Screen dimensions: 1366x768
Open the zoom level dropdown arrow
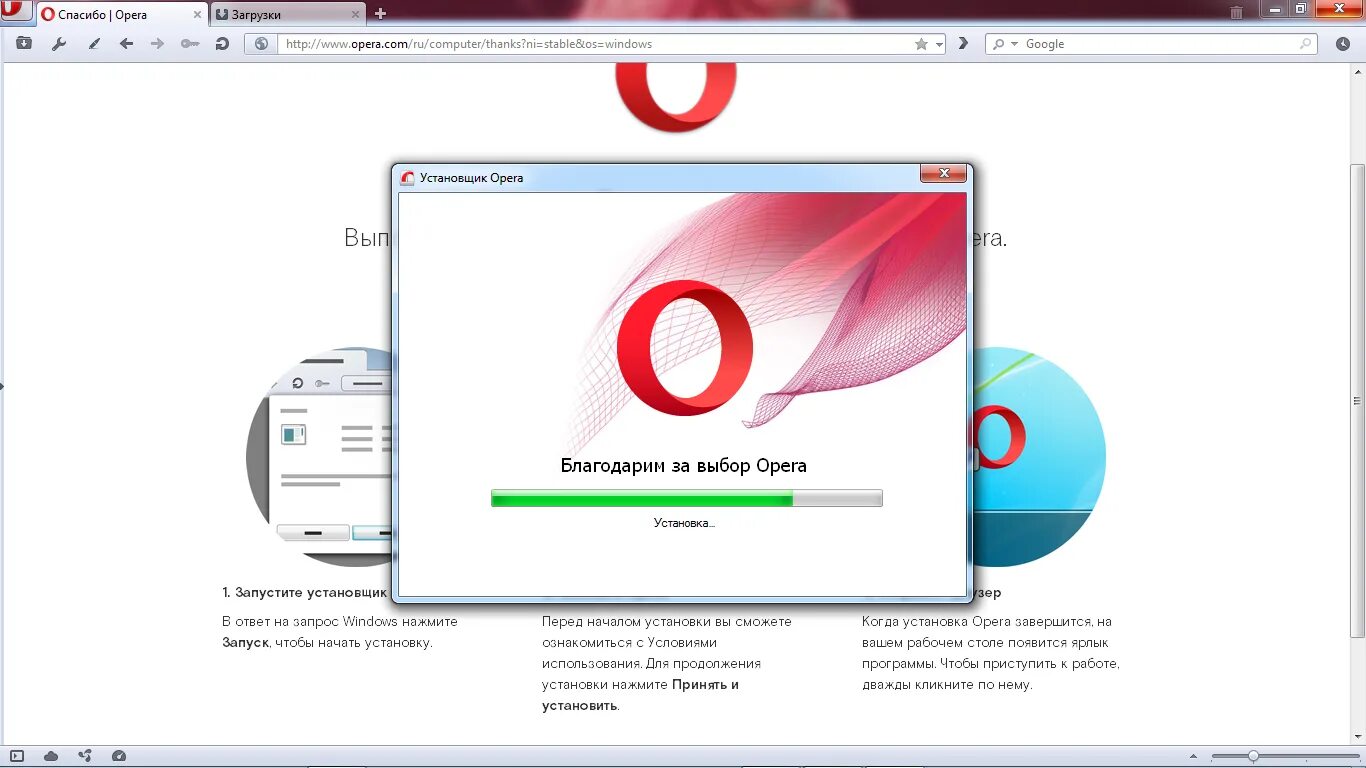(x=1195, y=757)
